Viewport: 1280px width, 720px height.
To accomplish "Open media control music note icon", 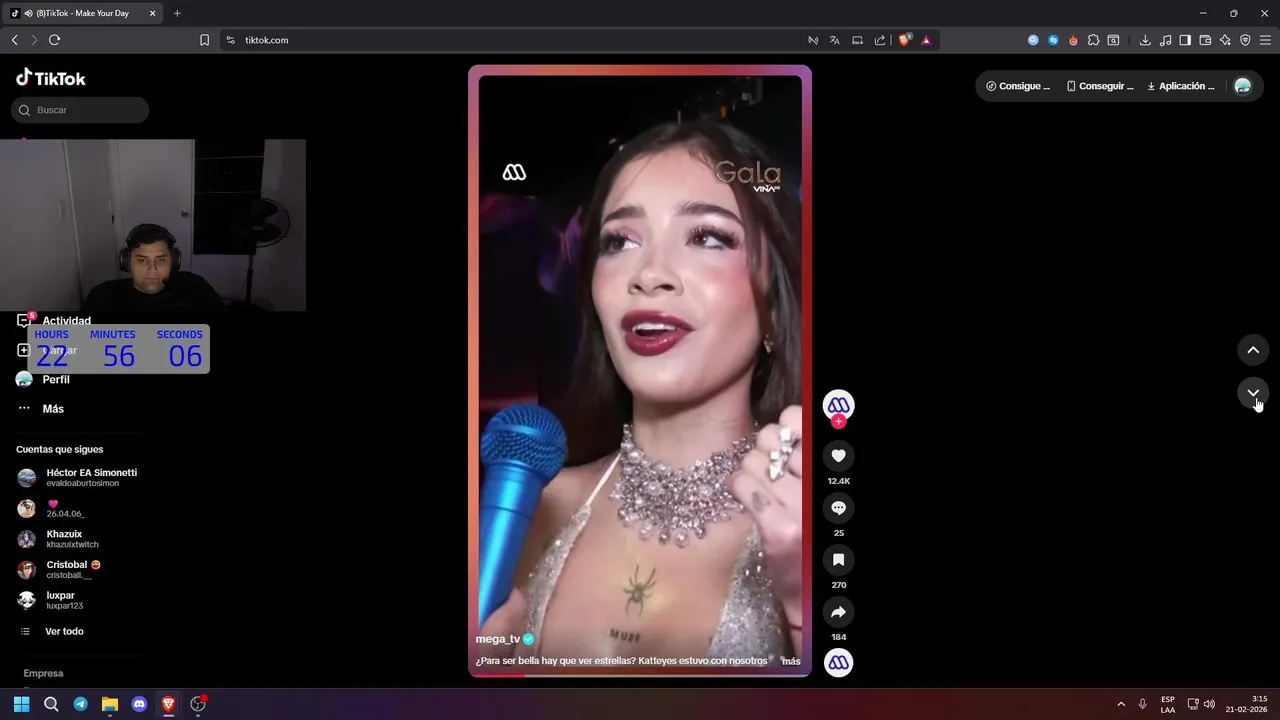I will tap(1165, 40).
